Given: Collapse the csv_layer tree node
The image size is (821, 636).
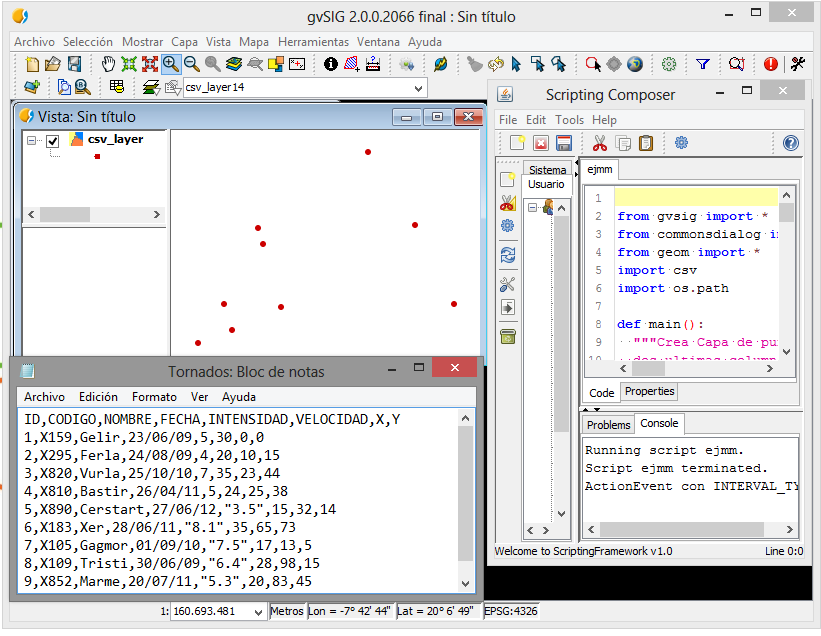Looking at the screenshot, I should click(31, 140).
